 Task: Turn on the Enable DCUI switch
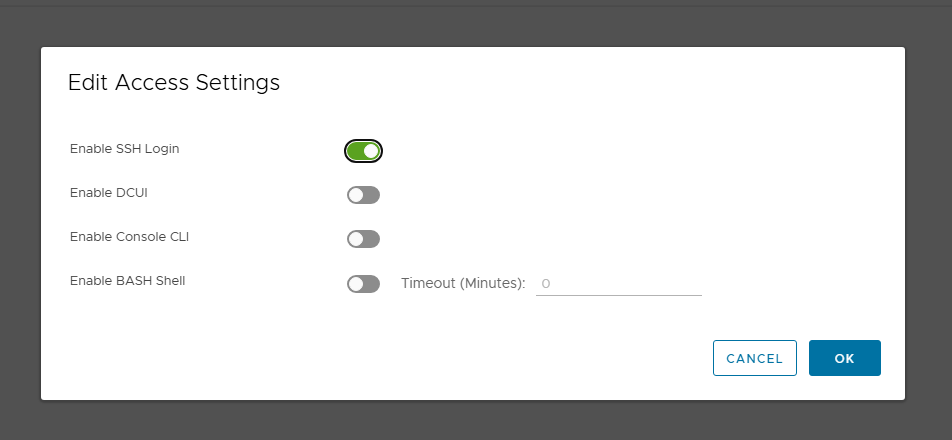[x=363, y=195]
